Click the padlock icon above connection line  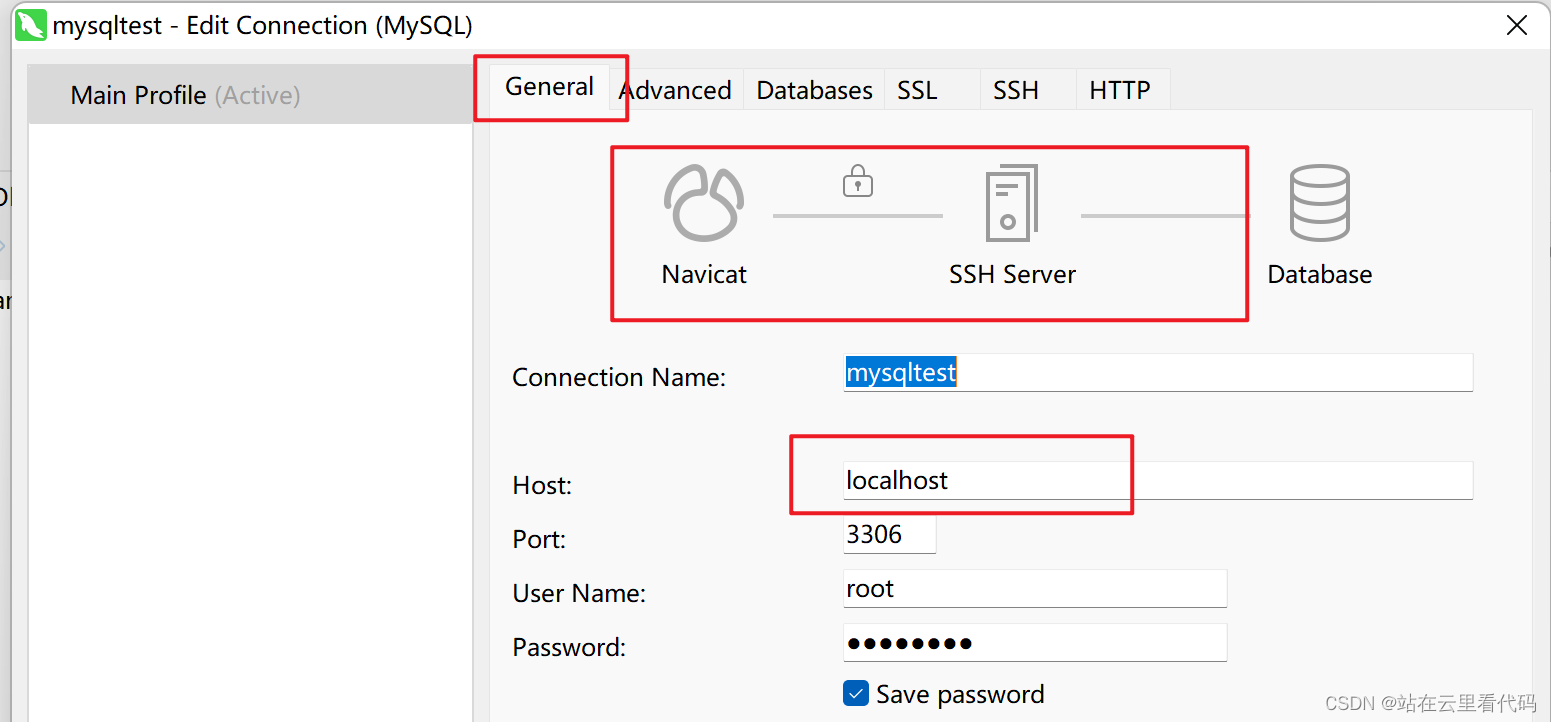(x=858, y=181)
